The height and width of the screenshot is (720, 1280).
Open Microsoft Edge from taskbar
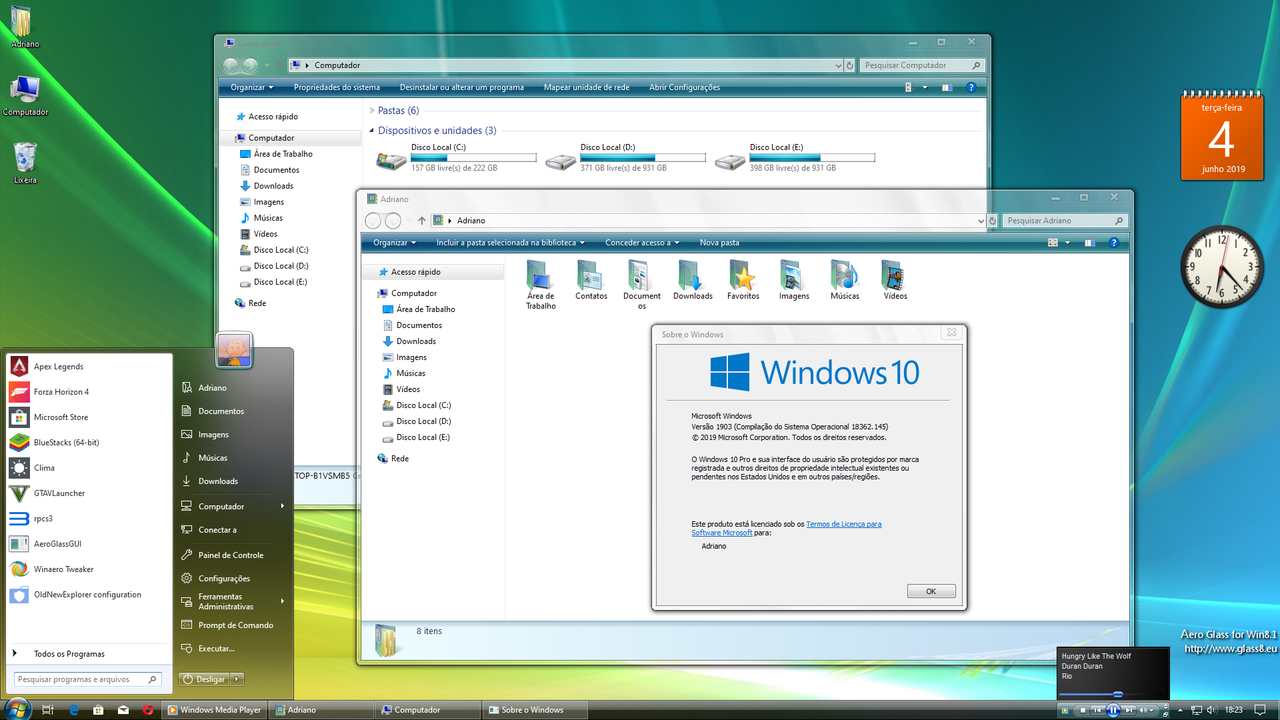click(x=73, y=710)
